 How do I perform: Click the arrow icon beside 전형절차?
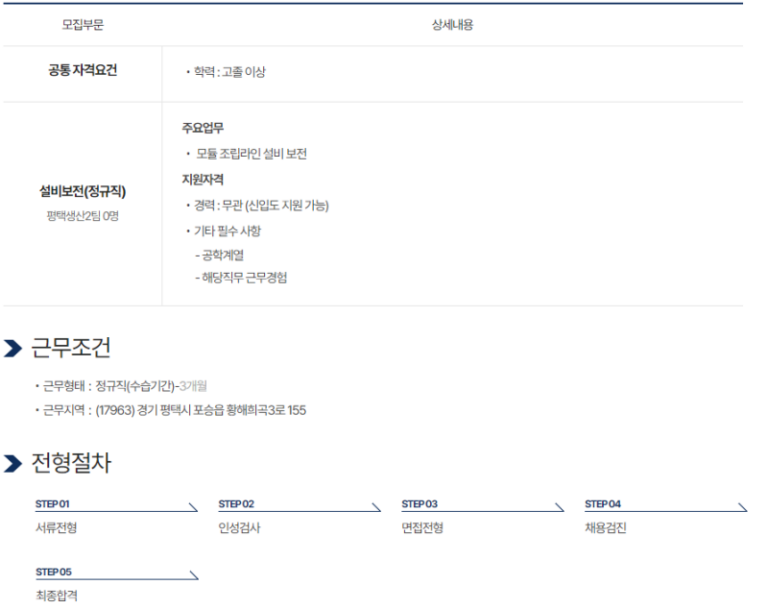click(14, 463)
